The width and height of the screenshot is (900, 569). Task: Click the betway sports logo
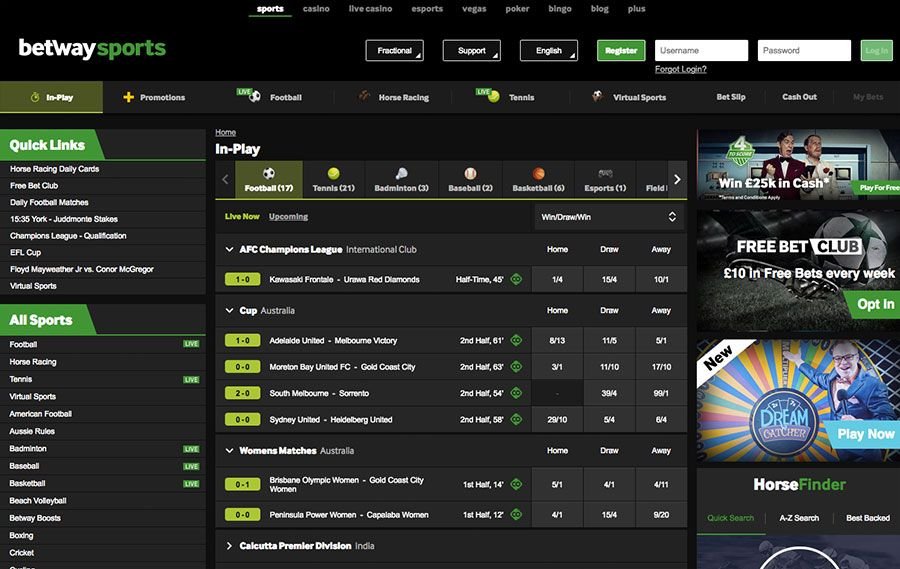[92, 49]
